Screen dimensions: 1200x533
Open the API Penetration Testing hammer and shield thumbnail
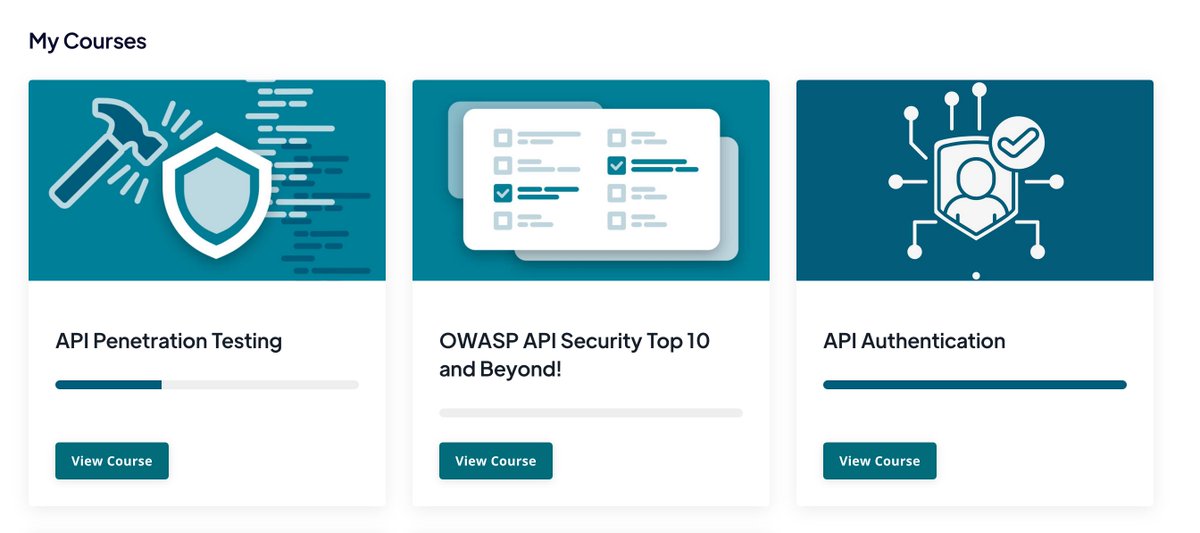pyautogui.click(x=207, y=180)
